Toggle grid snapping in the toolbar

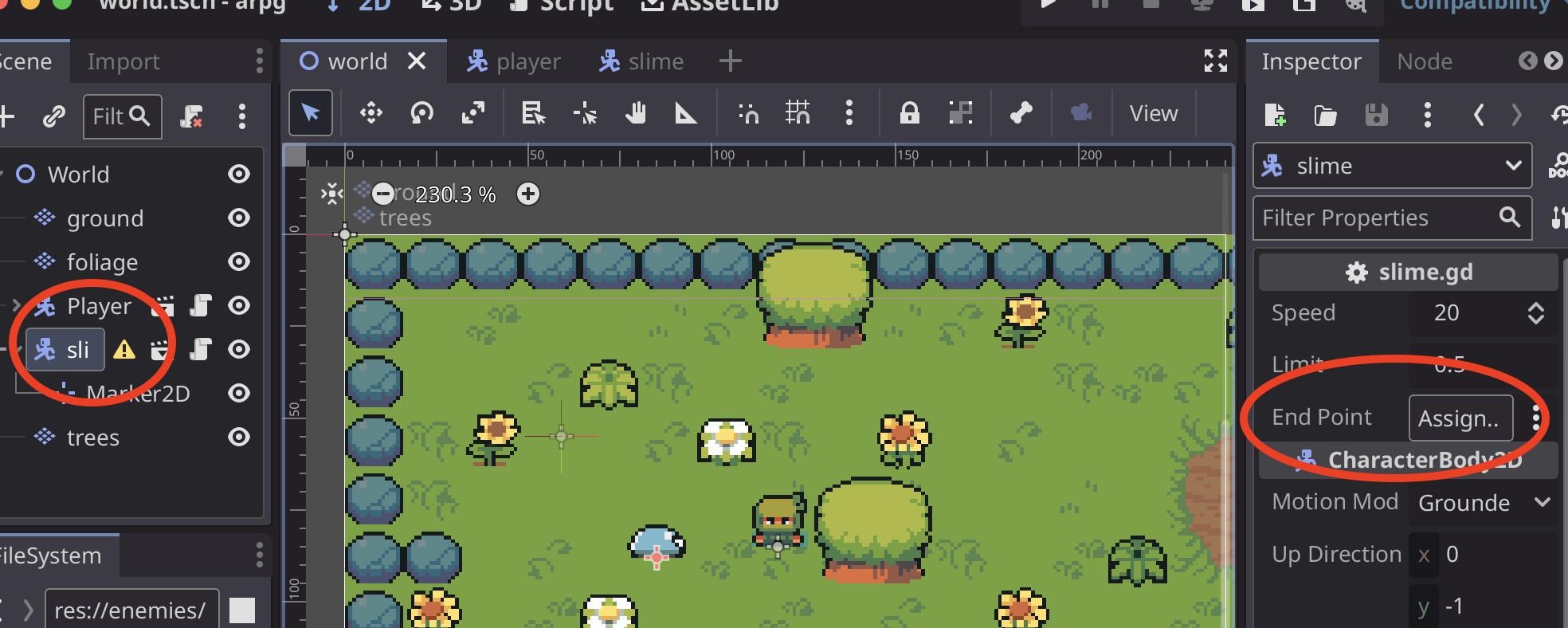click(x=798, y=114)
